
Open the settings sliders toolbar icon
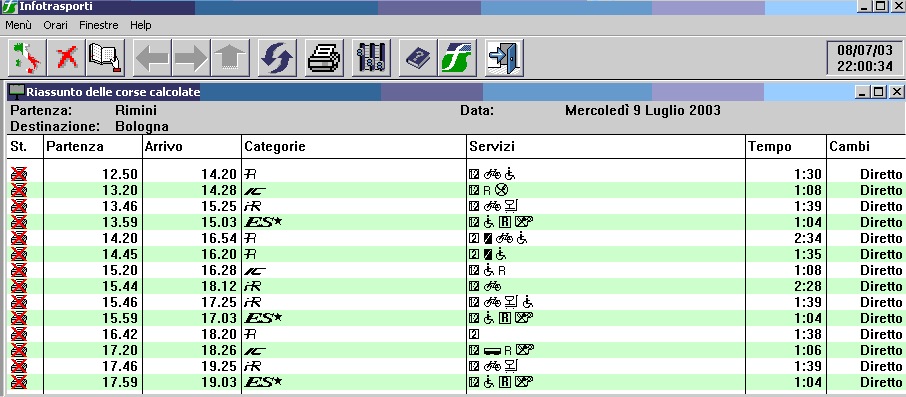click(x=371, y=58)
